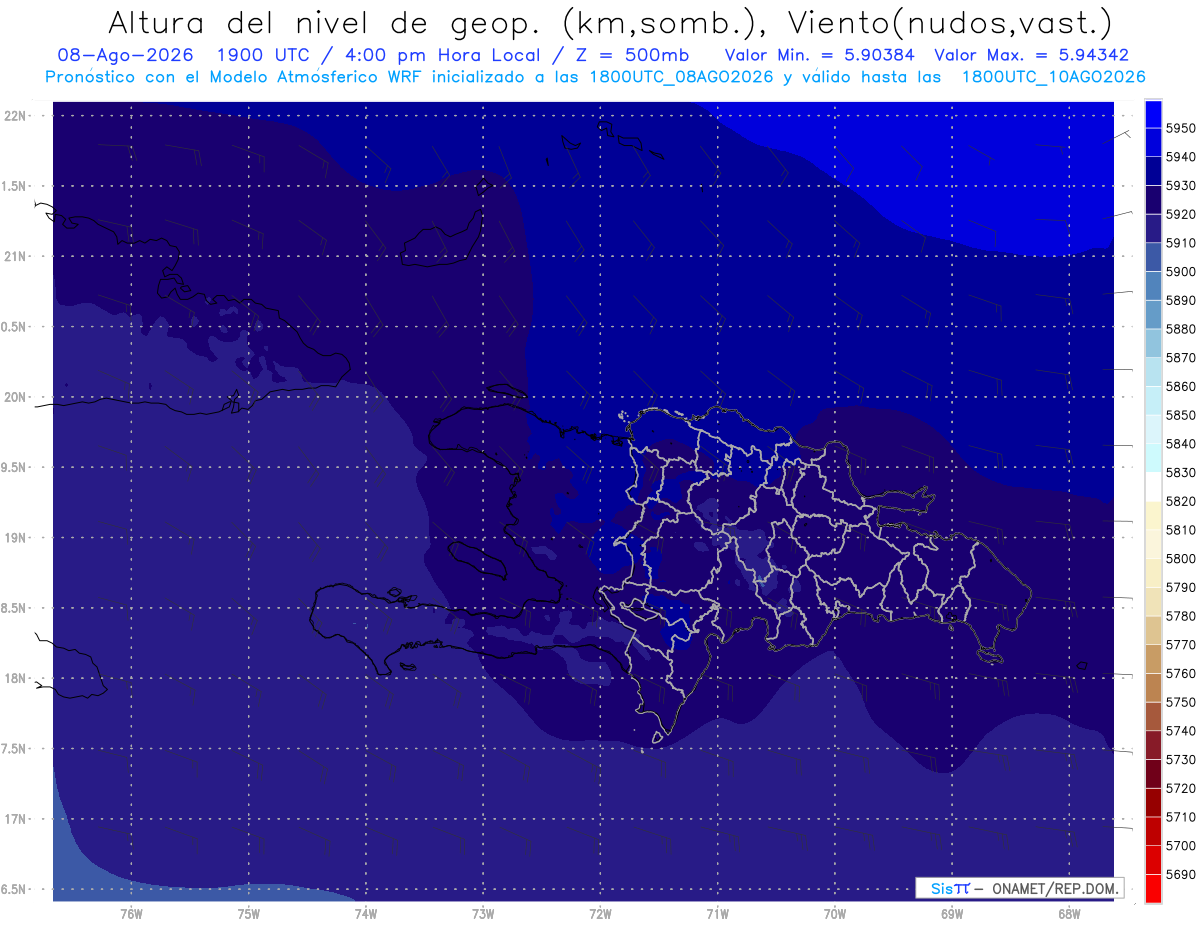Click the color scale label '5930'
Viewport: 1200px width, 927px height.
click(1181, 186)
